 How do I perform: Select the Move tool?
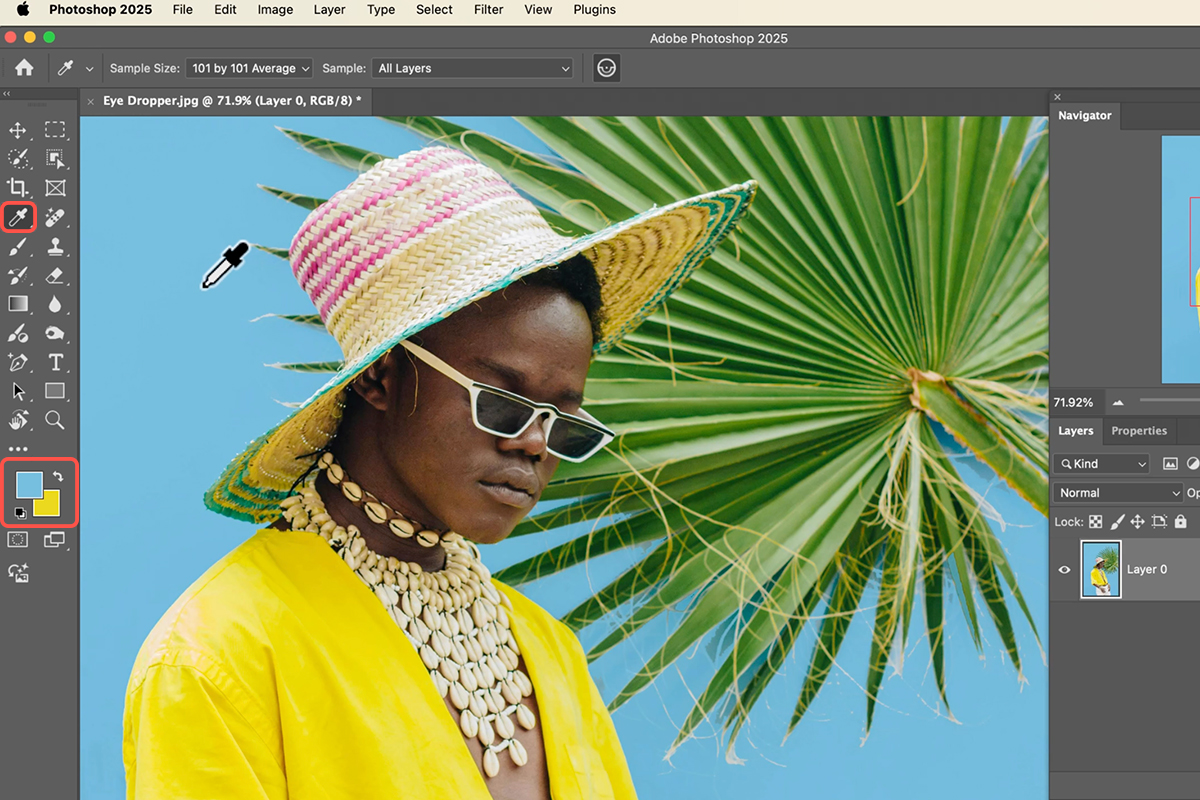click(x=18, y=130)
